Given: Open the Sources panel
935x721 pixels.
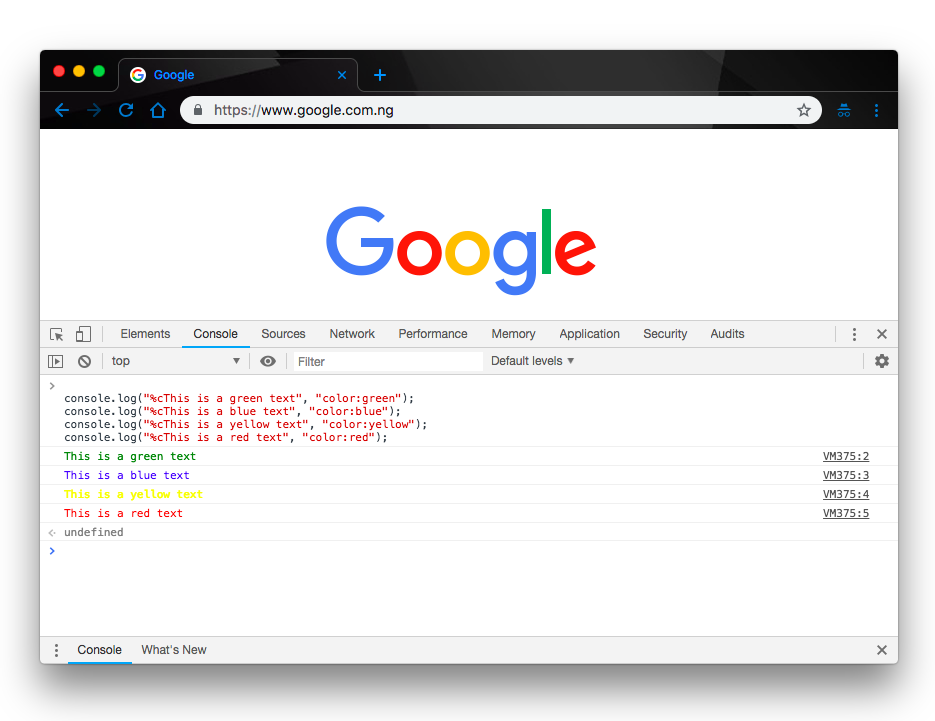Looking at the screenshot, I should (x=283, y=334).
